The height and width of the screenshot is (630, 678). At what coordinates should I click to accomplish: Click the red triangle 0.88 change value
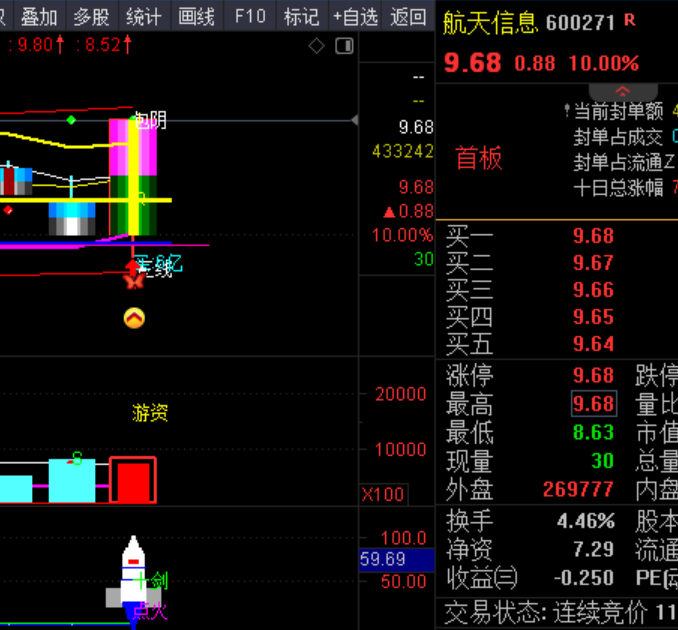click(x=408, y=211)
